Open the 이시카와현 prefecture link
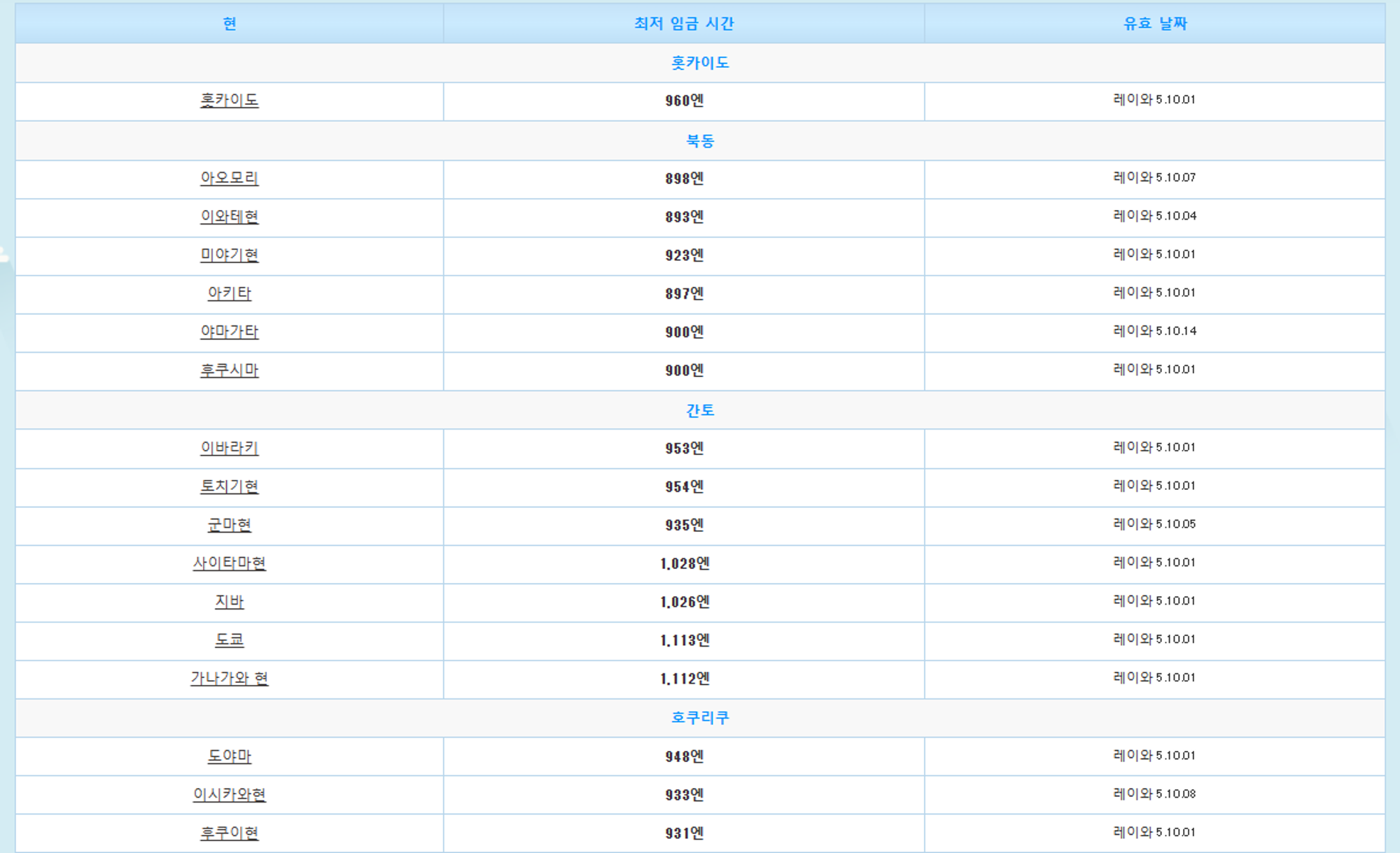1400x853 pixels. 230,795
